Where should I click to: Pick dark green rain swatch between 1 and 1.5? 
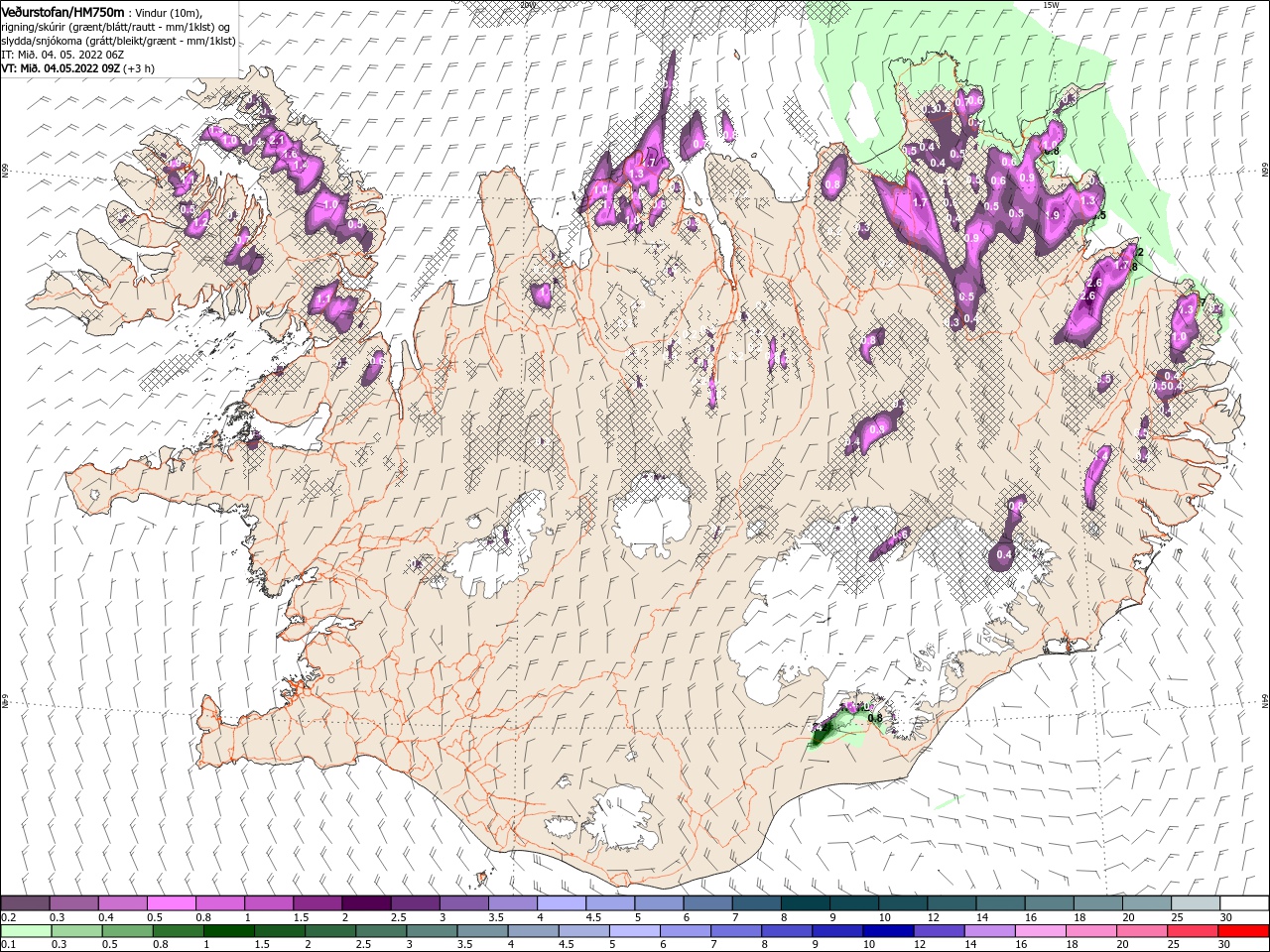[x=229, y=931]
